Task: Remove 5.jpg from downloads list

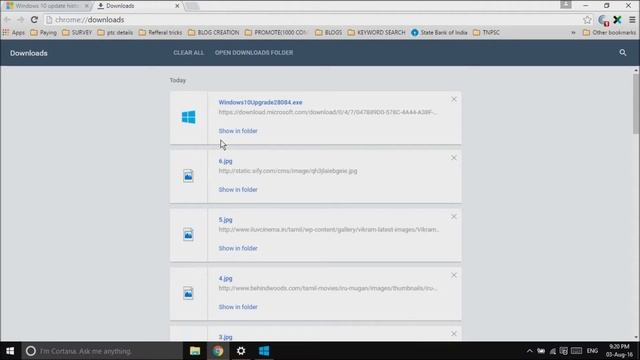Action: pyautogui.click(x=454, y=216)
